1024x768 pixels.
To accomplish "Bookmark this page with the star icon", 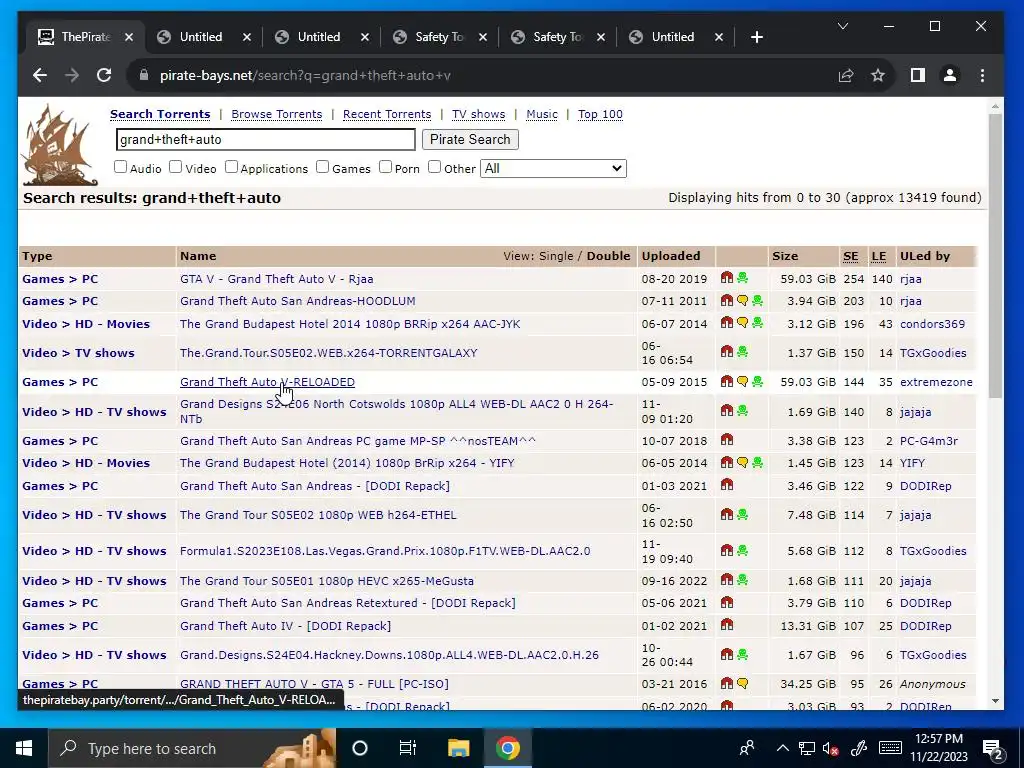I will (878, 75).
